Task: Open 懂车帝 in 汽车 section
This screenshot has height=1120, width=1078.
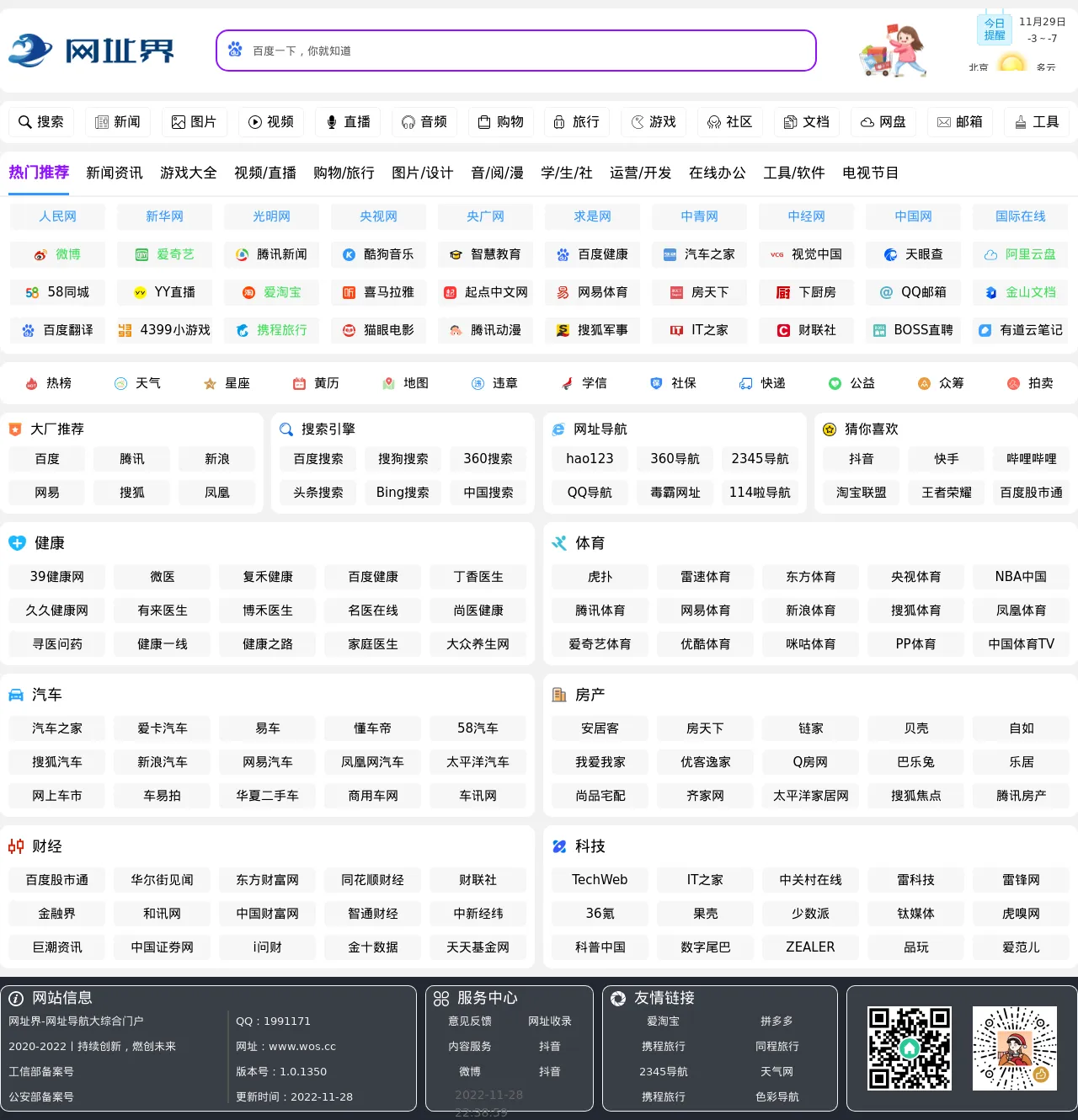Action: coord(372,728)
